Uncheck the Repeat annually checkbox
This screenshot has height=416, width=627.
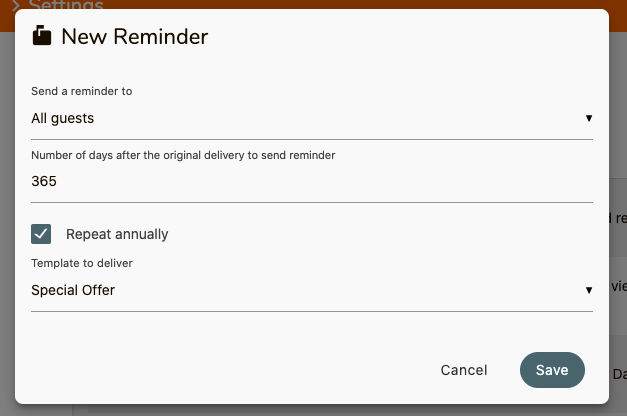point(41,234)
